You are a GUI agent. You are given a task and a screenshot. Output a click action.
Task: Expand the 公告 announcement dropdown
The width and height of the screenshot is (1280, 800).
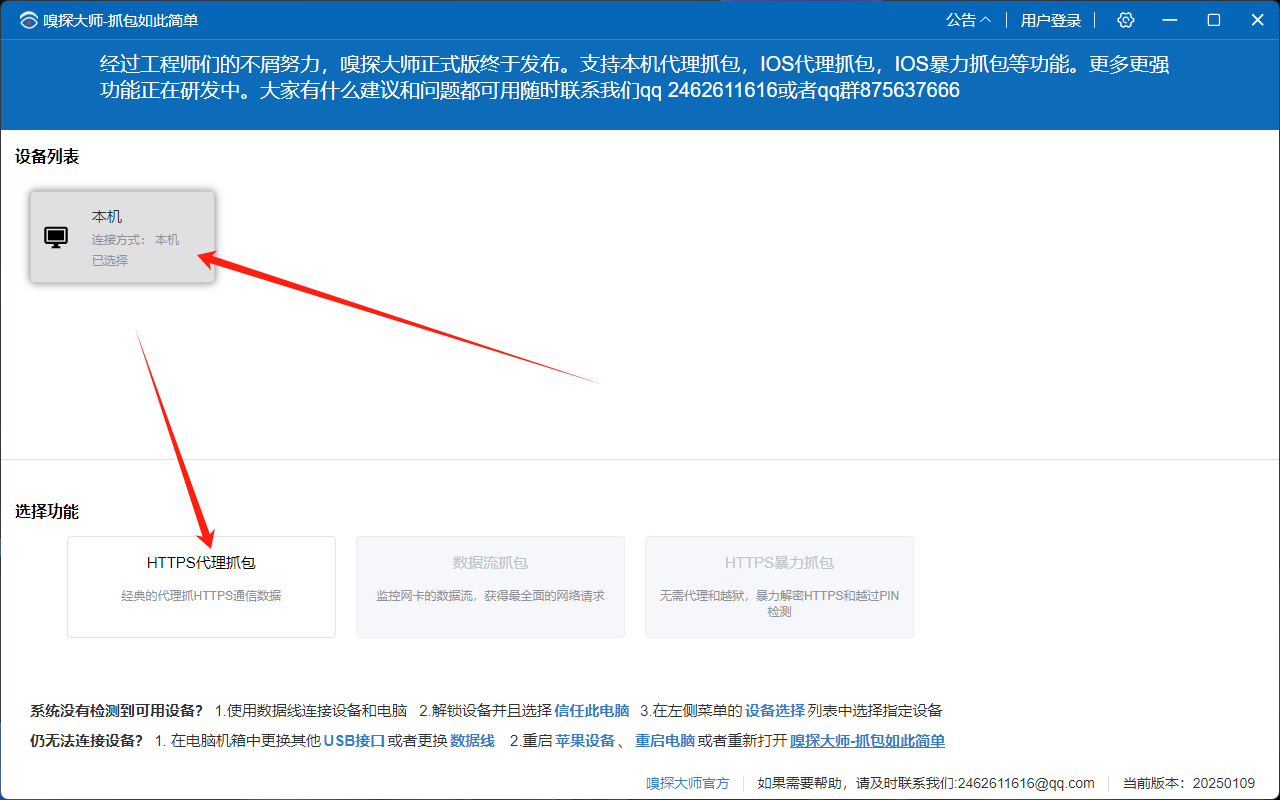(969, 20)
